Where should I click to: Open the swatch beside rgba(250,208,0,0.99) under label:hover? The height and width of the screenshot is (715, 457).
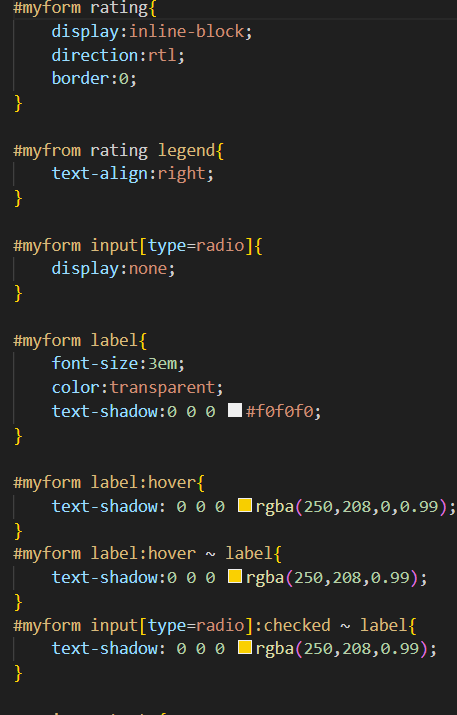click(244, 505)
